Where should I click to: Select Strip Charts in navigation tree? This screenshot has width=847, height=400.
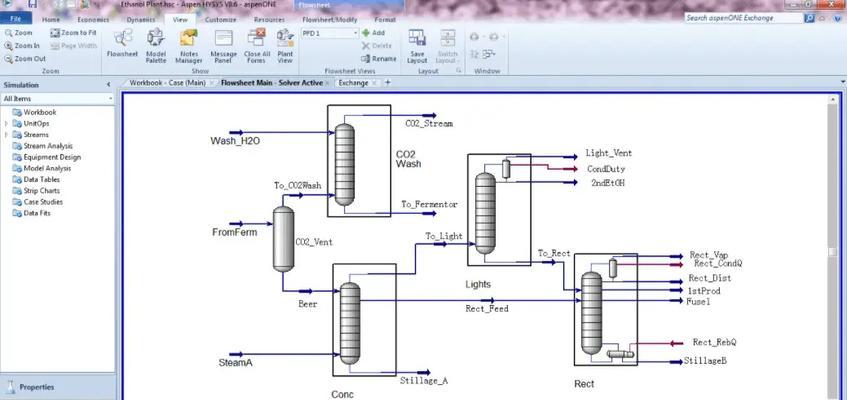click(x=42, y=191)
